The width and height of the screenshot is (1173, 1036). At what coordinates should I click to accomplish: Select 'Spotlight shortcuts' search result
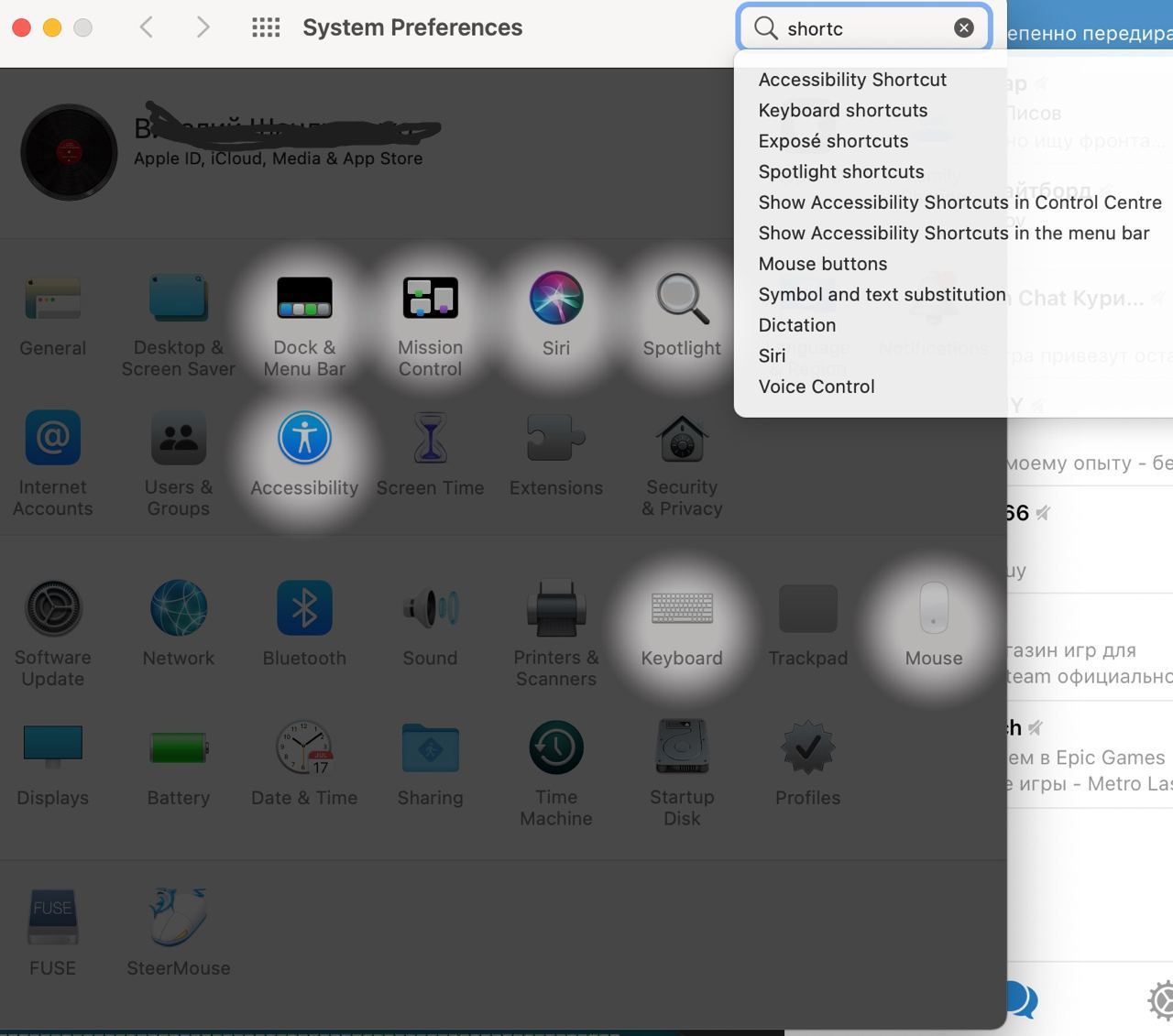pyautogui.click(x=840, y=171)
